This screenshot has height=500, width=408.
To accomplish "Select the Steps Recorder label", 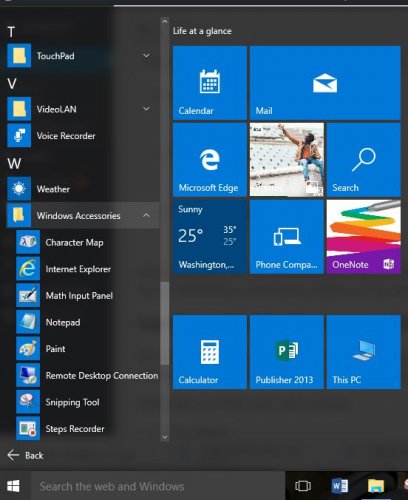I will tap(75, 429).
